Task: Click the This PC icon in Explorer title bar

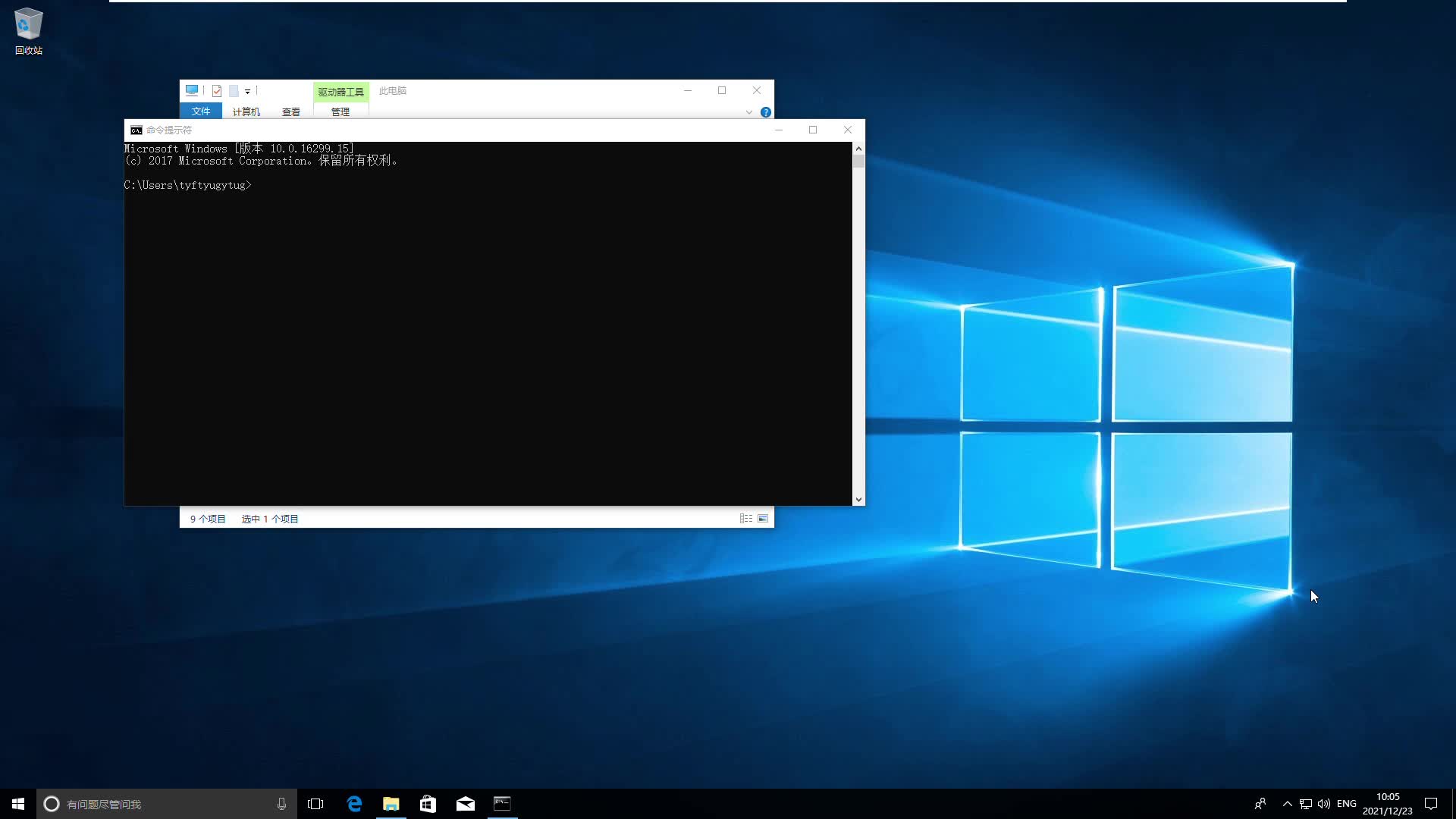Action: coord(192,90)
